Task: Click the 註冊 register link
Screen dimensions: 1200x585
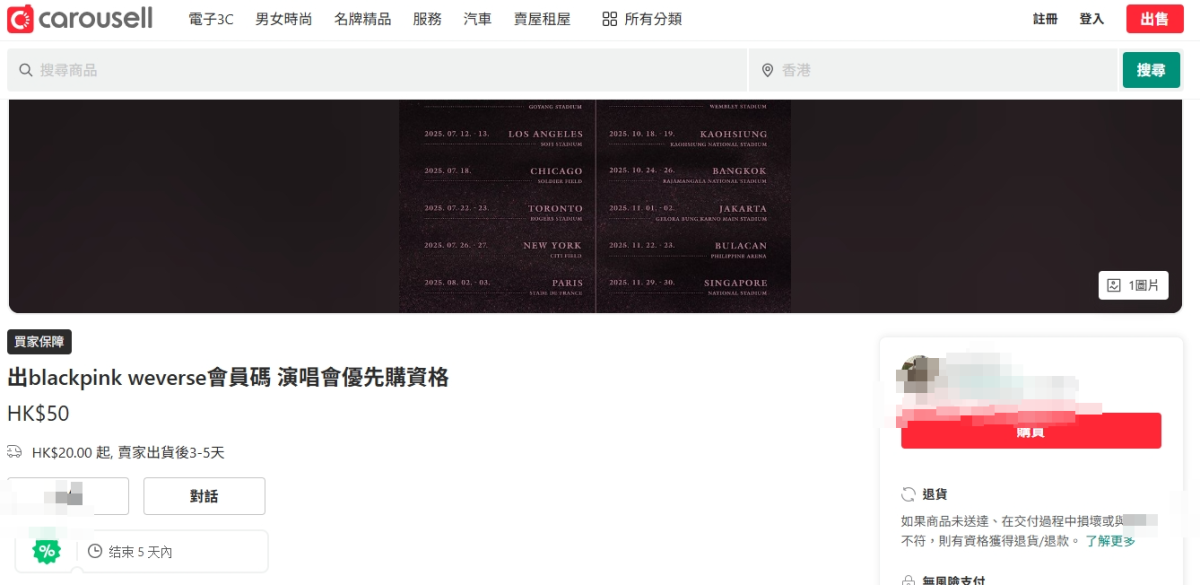Action: point(1045,19)
